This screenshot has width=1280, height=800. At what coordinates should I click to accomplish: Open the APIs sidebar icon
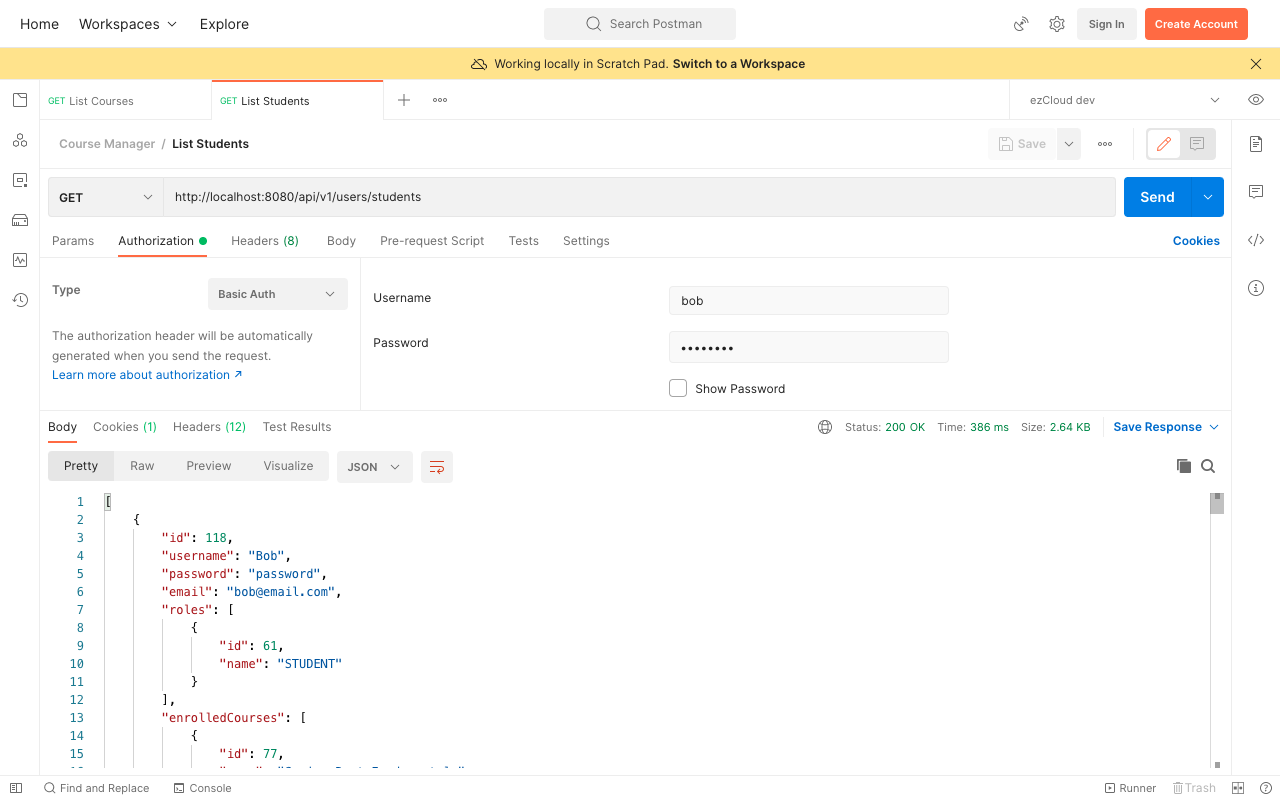[x=20, y=140]
